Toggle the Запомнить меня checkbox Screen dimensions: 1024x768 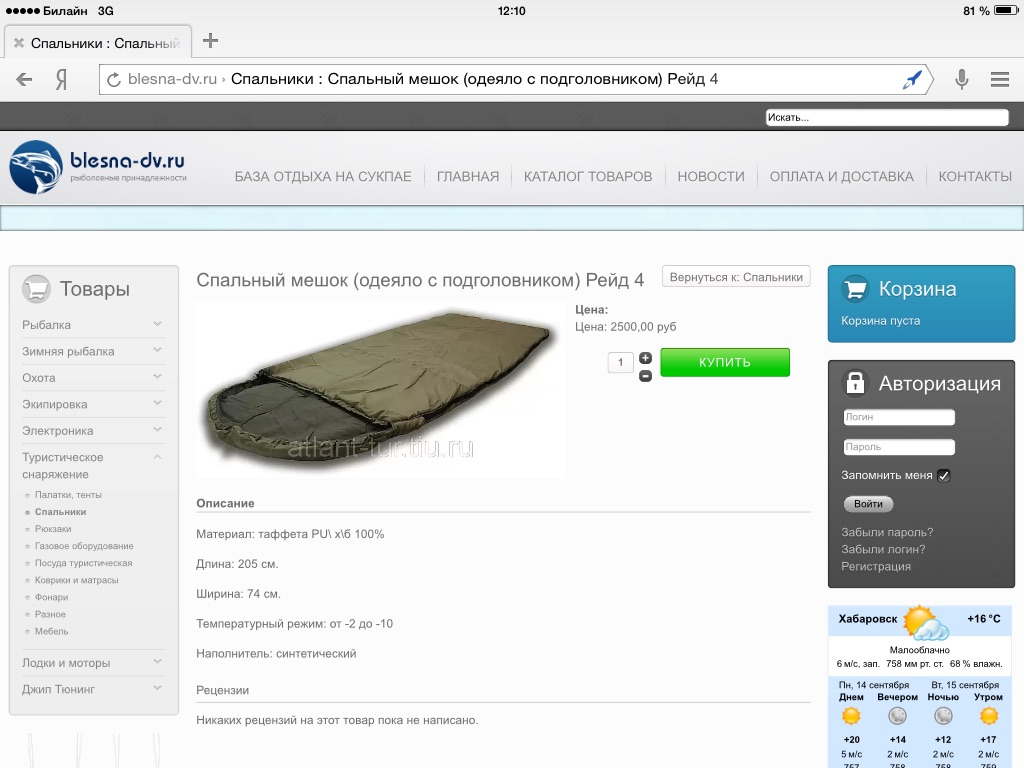(943, 476)
